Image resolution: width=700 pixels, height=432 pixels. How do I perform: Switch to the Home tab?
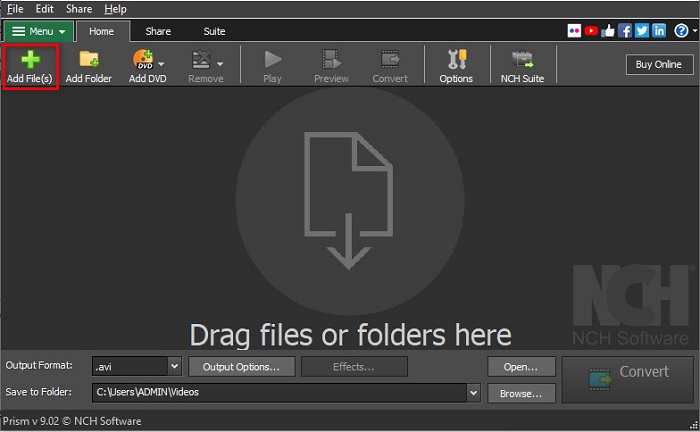point(102,31)
